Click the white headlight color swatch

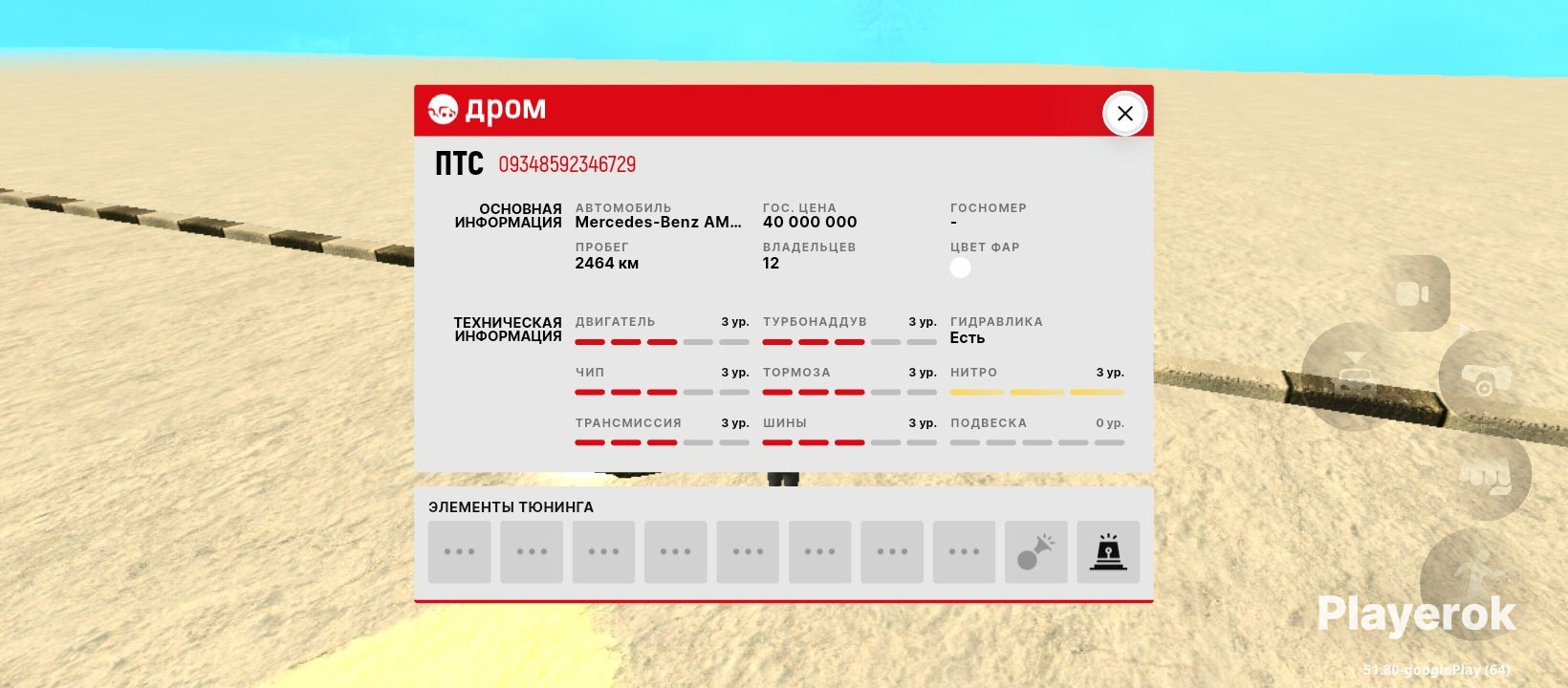(961, 268)
